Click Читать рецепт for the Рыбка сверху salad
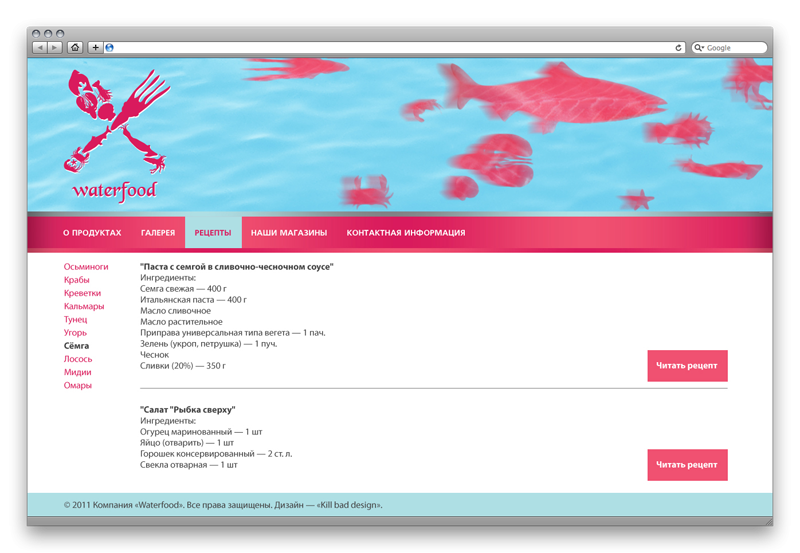Screen dimensions: 800x553 [x=687, y=465]
